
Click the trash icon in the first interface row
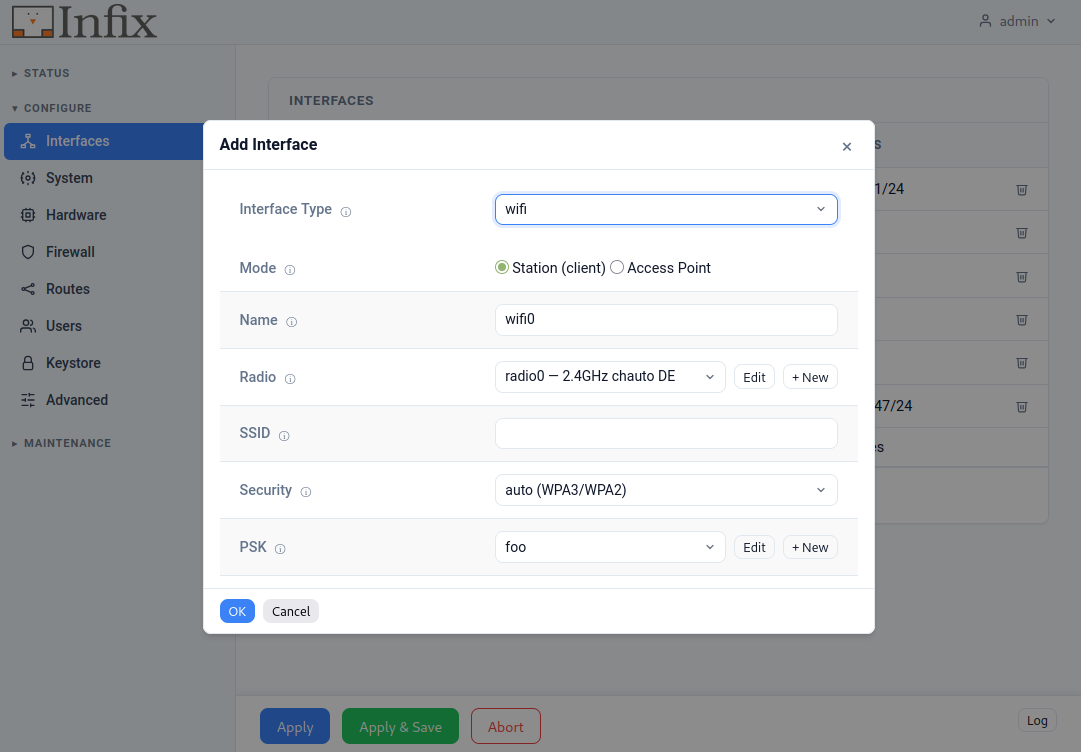click(x=1022, y=190)
